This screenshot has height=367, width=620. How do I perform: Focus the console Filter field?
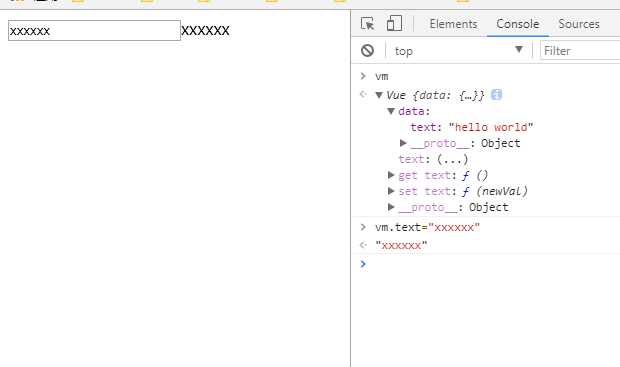pos(580,51)
